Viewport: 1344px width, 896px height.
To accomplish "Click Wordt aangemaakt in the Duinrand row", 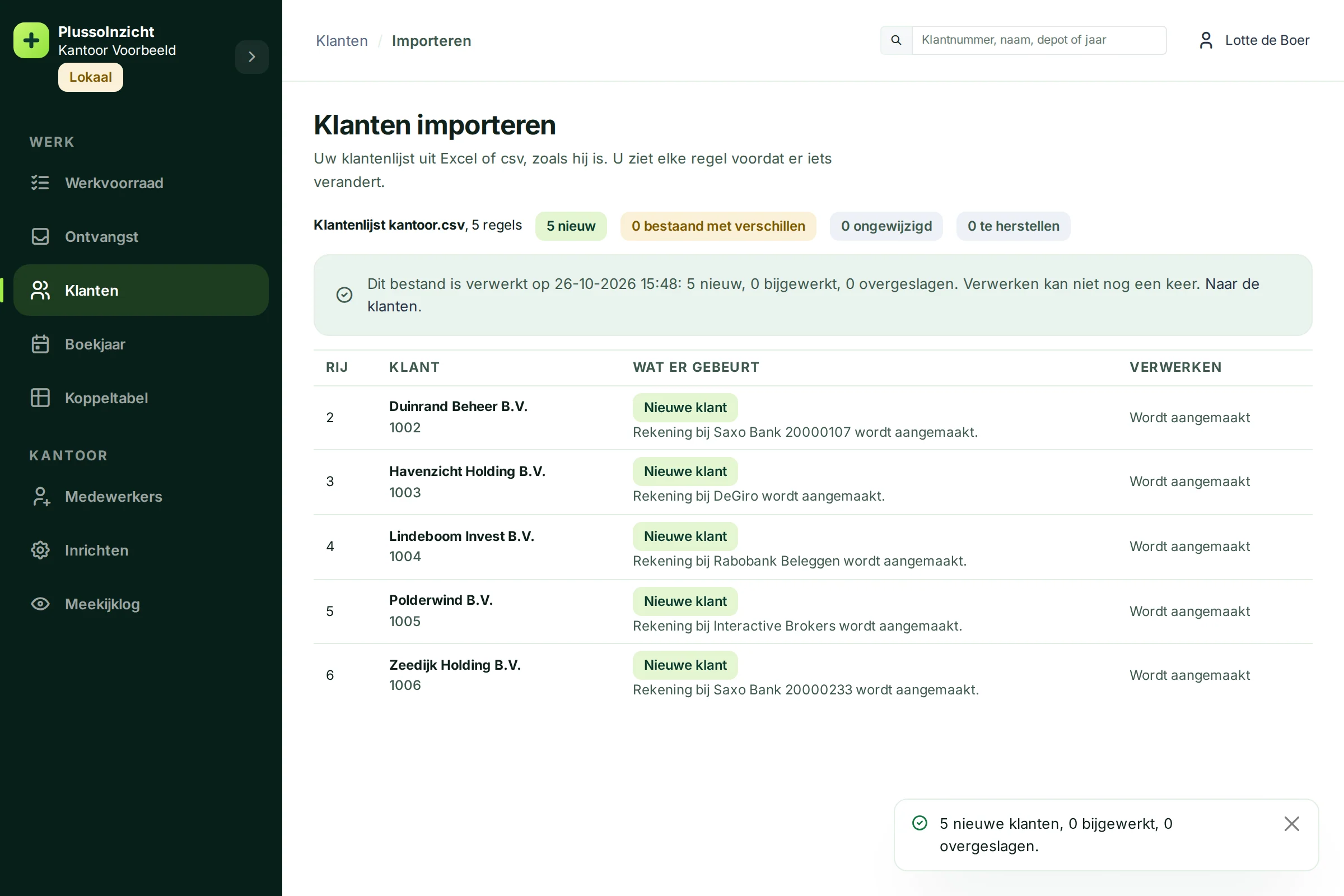I will coord(1189,418).
